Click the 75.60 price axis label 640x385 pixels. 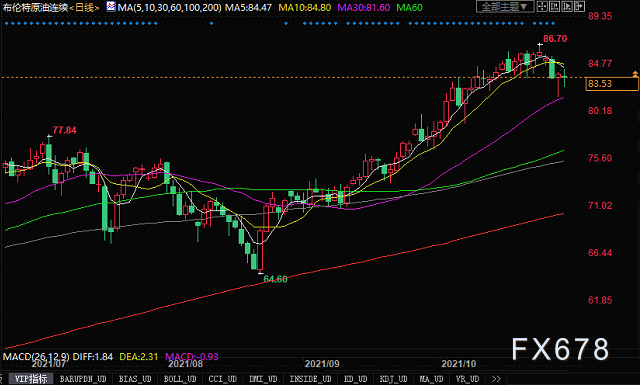600,158
